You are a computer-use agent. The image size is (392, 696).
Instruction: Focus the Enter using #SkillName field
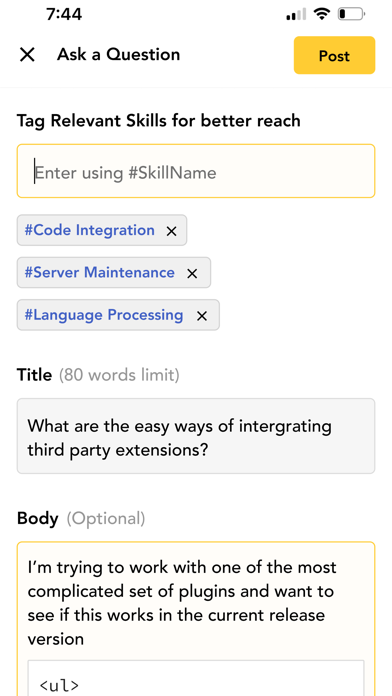[x=196, y=171]
